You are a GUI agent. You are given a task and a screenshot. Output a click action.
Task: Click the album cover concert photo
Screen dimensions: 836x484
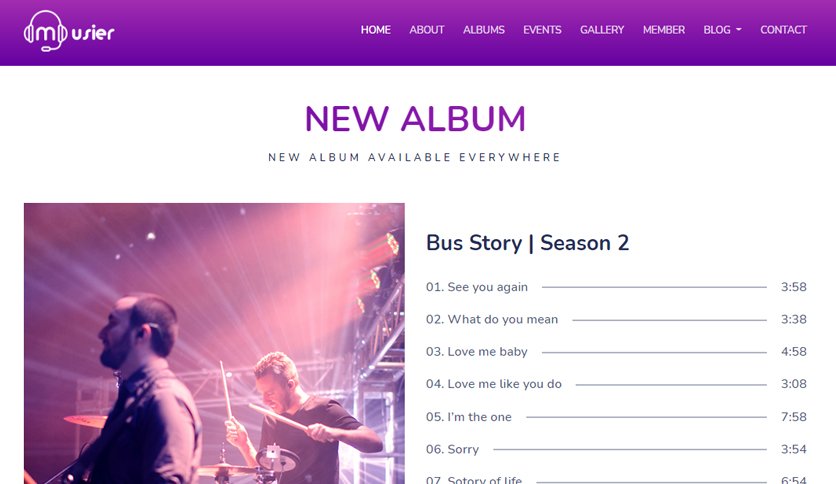[x=214, y=343]
